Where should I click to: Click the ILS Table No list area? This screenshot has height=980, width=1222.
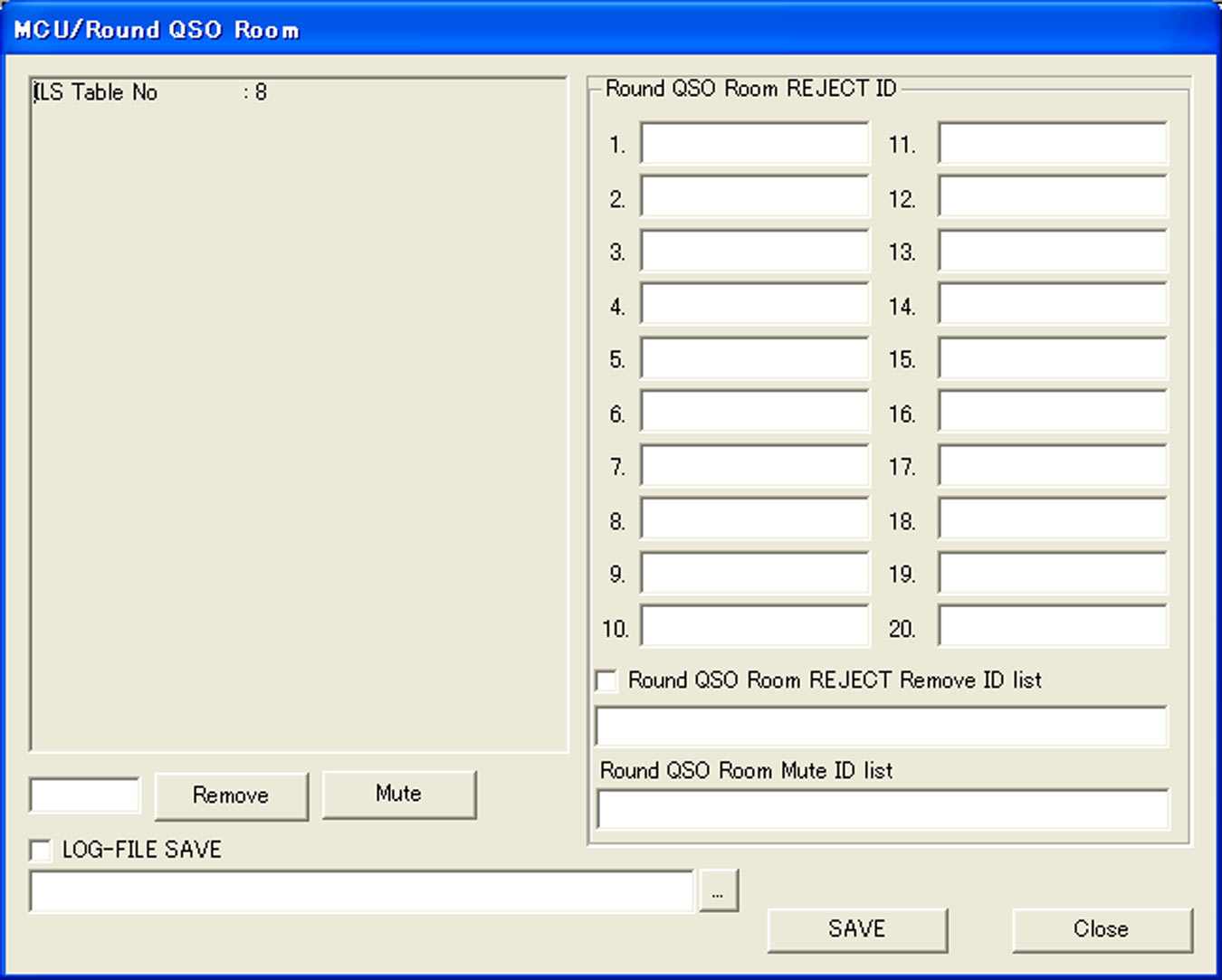click(299, 414)
